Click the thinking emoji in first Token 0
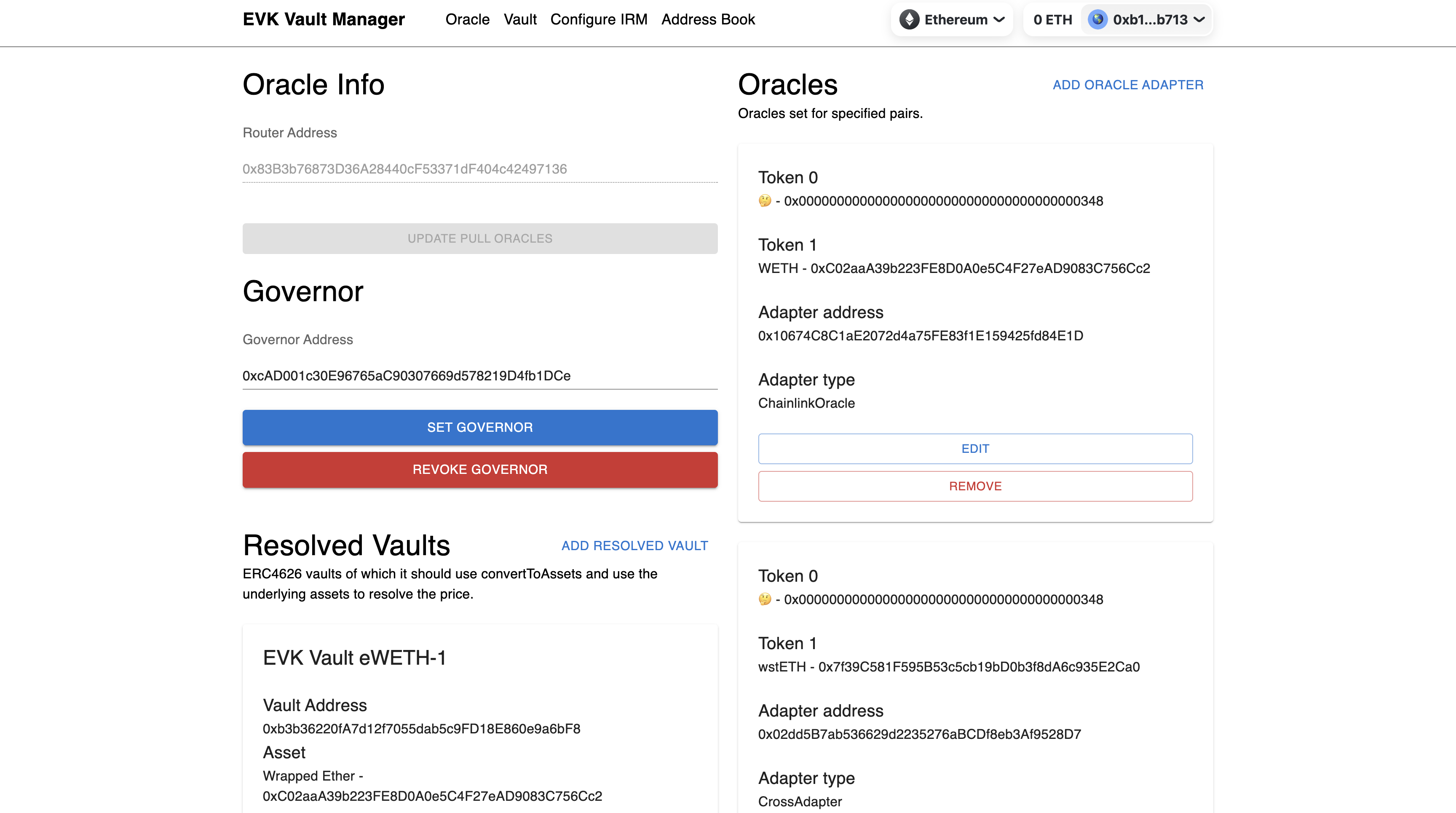The image size is (1456, 813). coord(765,201)
